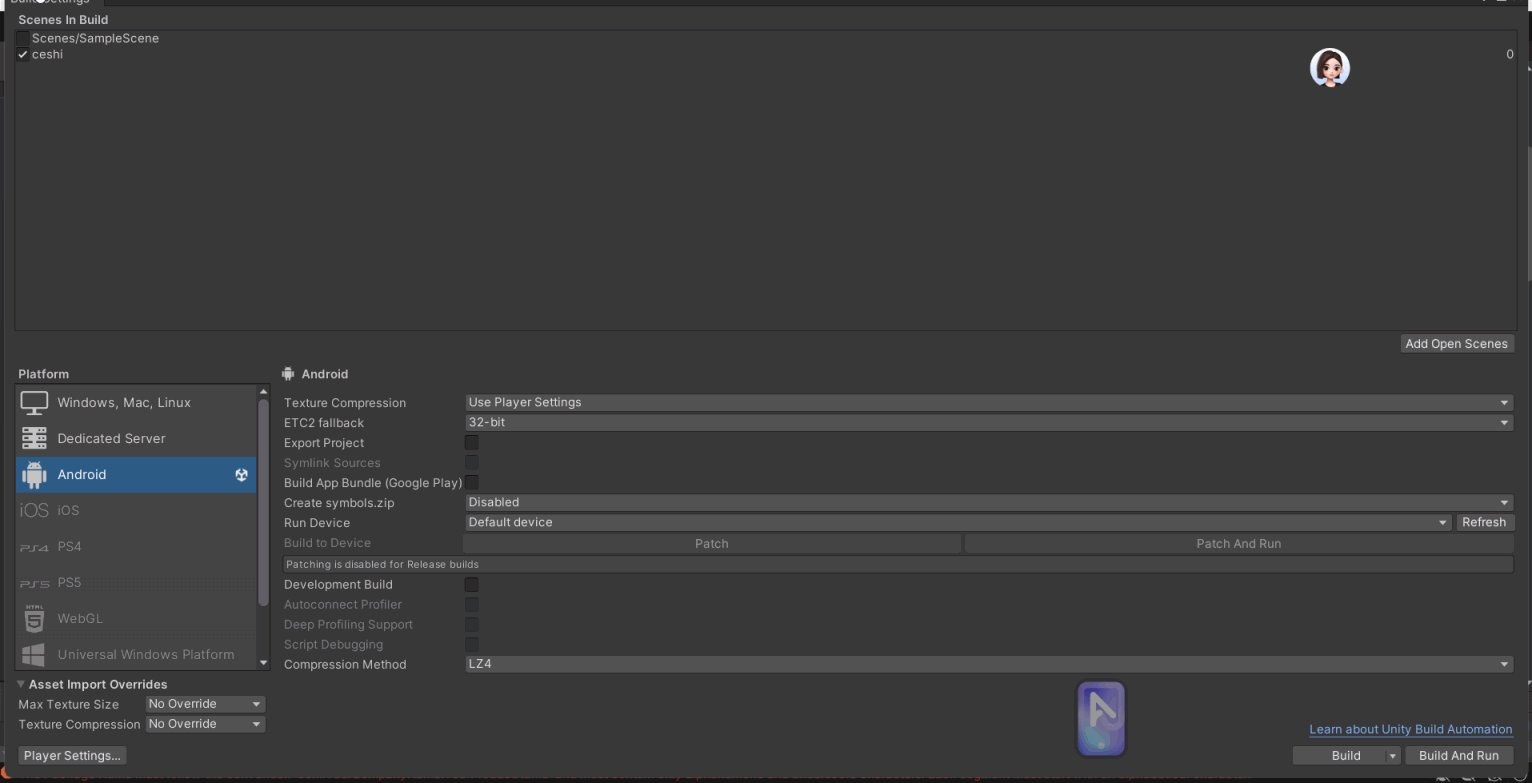Click the girl avatar floating icon
The width and height of the screenshot is (1532, 783).
pyautogui.click(x=1330, y=68)
